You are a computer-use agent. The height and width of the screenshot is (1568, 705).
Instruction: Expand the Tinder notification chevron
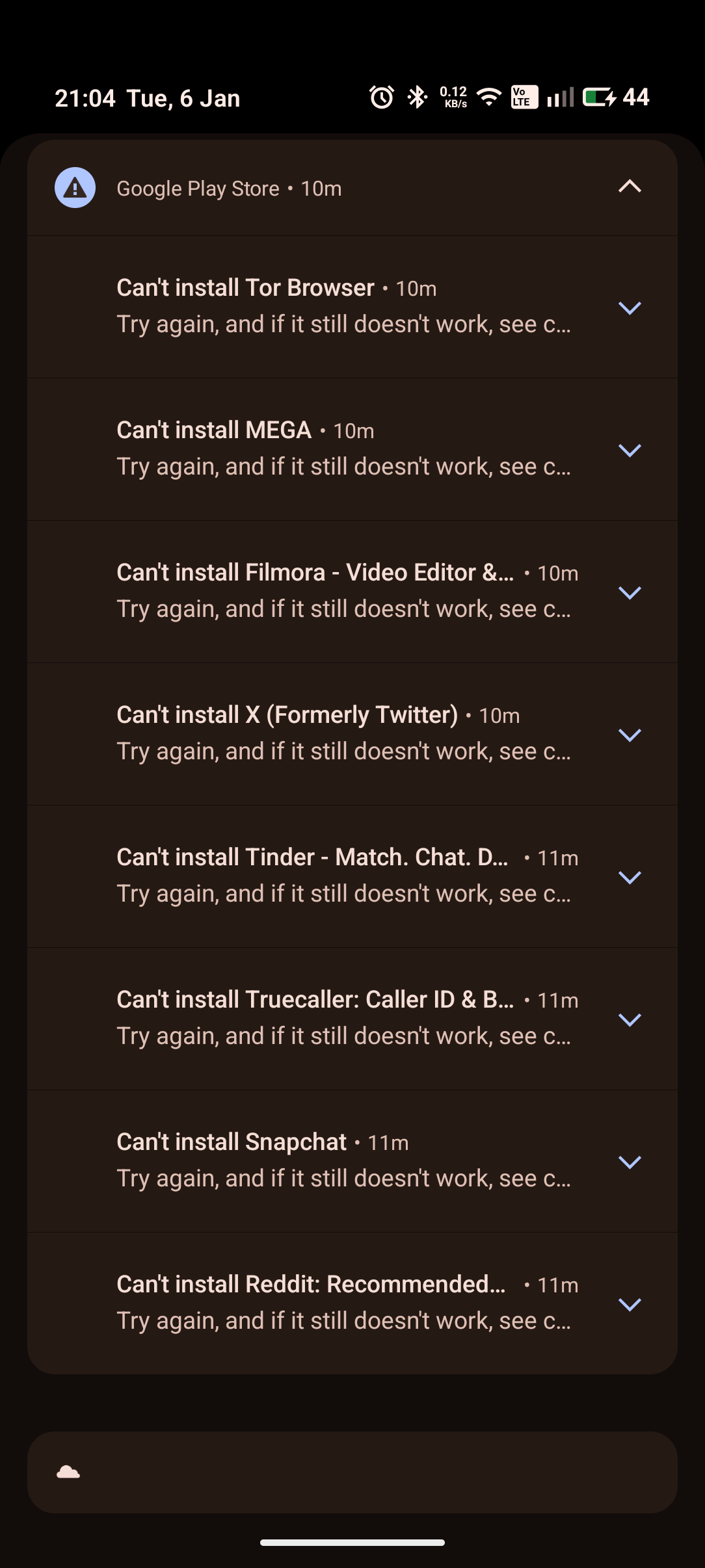click(x=630, y=877)
